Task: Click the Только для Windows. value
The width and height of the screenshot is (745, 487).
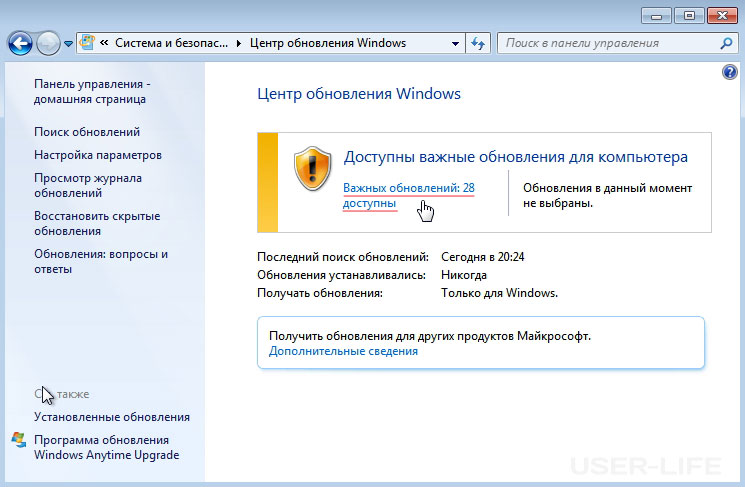Action: click(x=499, y=293)
